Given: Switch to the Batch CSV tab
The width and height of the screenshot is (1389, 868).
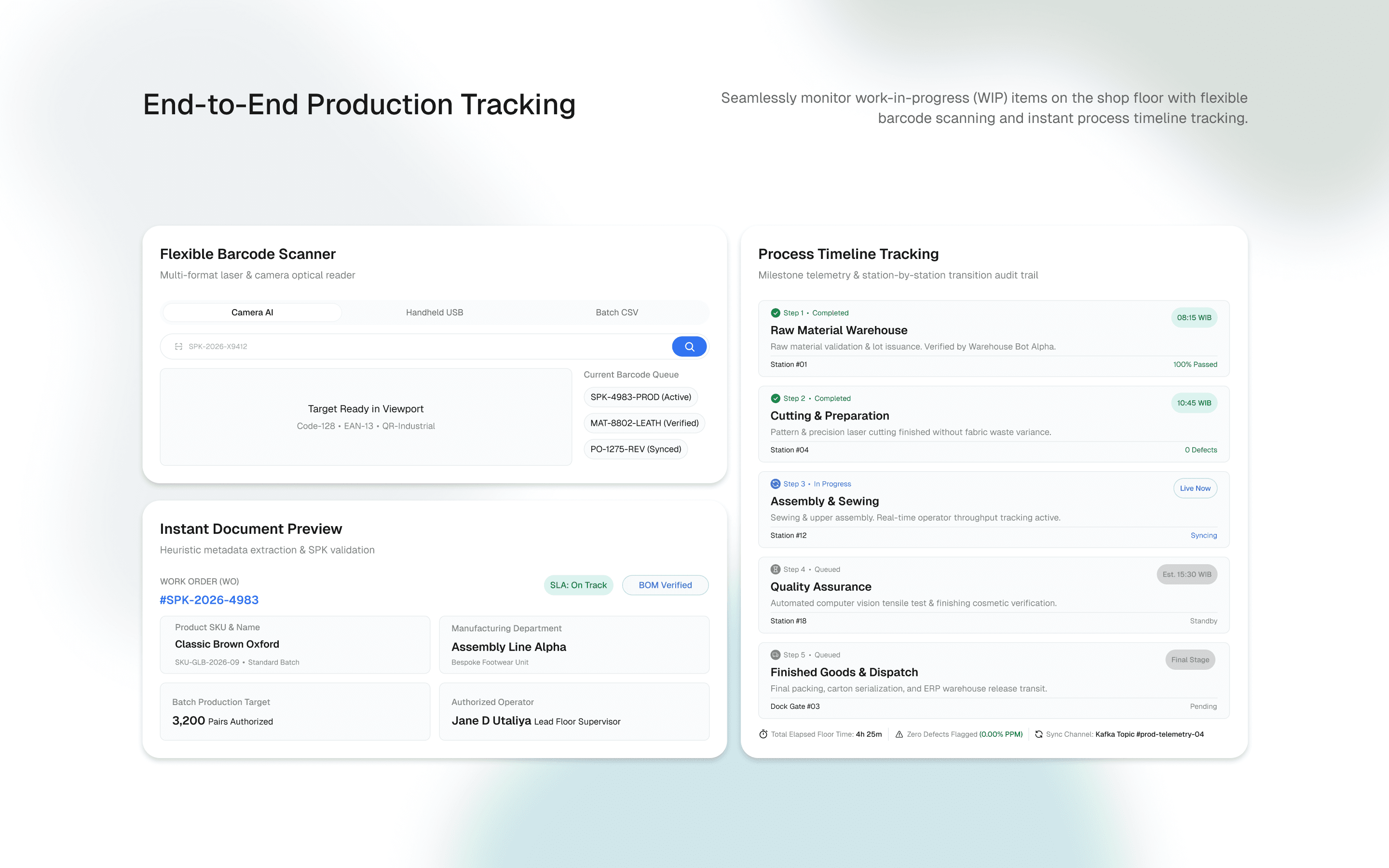Looking at the screenshot, I should click(x=617, y=312).
